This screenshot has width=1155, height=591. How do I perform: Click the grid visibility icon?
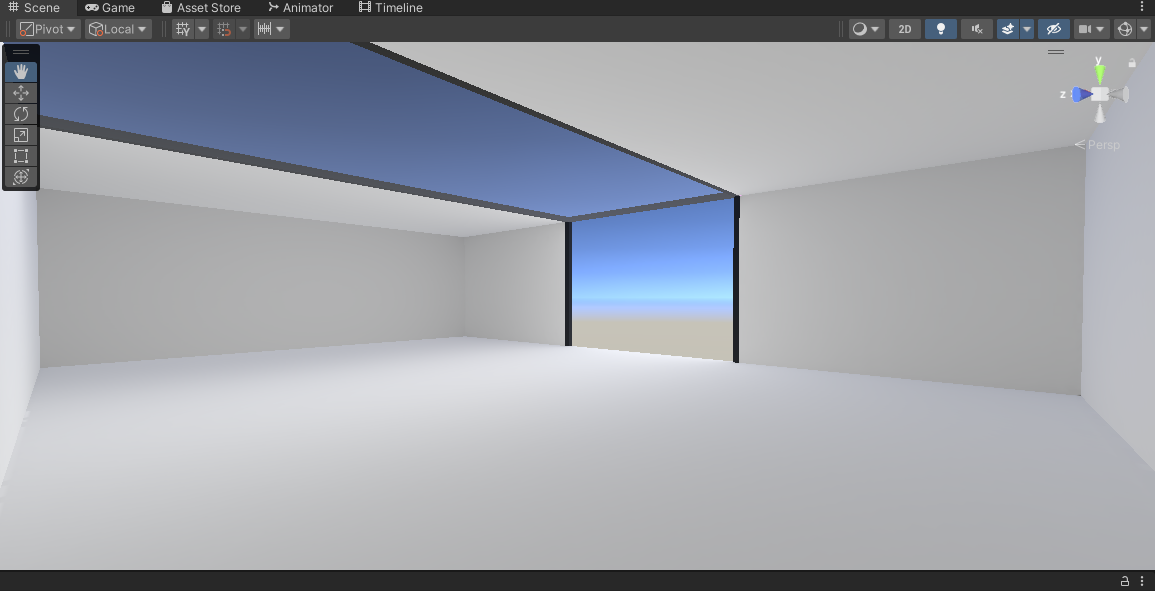point(183,29)
